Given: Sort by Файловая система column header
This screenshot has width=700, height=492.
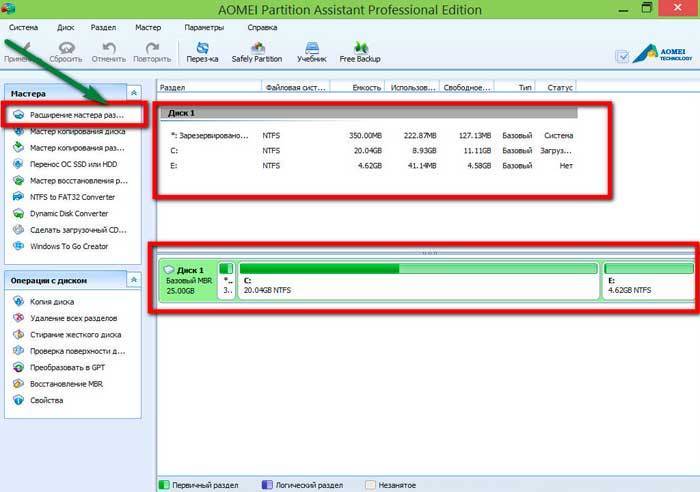Looking at the screenshot, I should pos(296,88).
